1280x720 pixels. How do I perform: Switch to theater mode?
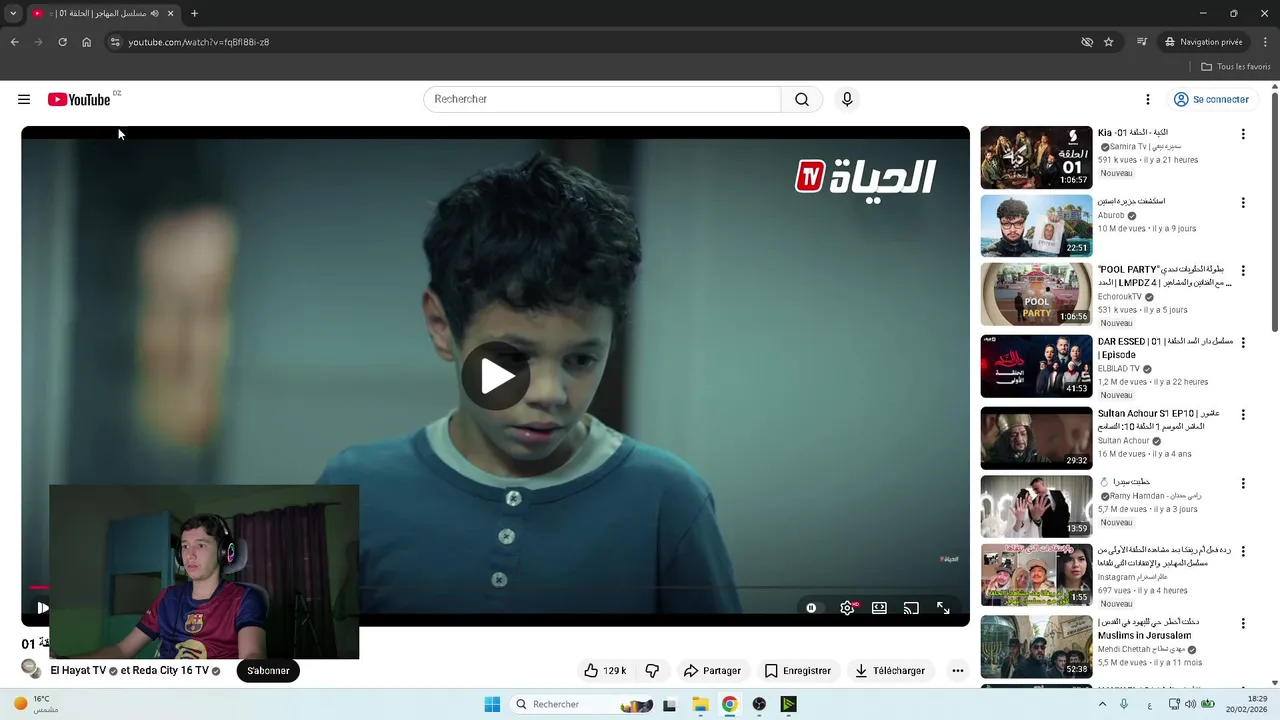[879, 608]
